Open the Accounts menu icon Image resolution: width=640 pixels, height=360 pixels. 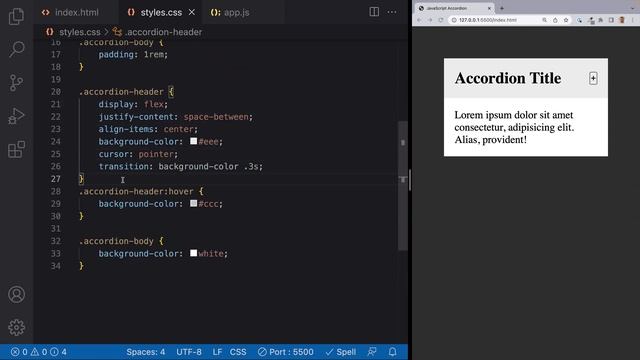16,294
